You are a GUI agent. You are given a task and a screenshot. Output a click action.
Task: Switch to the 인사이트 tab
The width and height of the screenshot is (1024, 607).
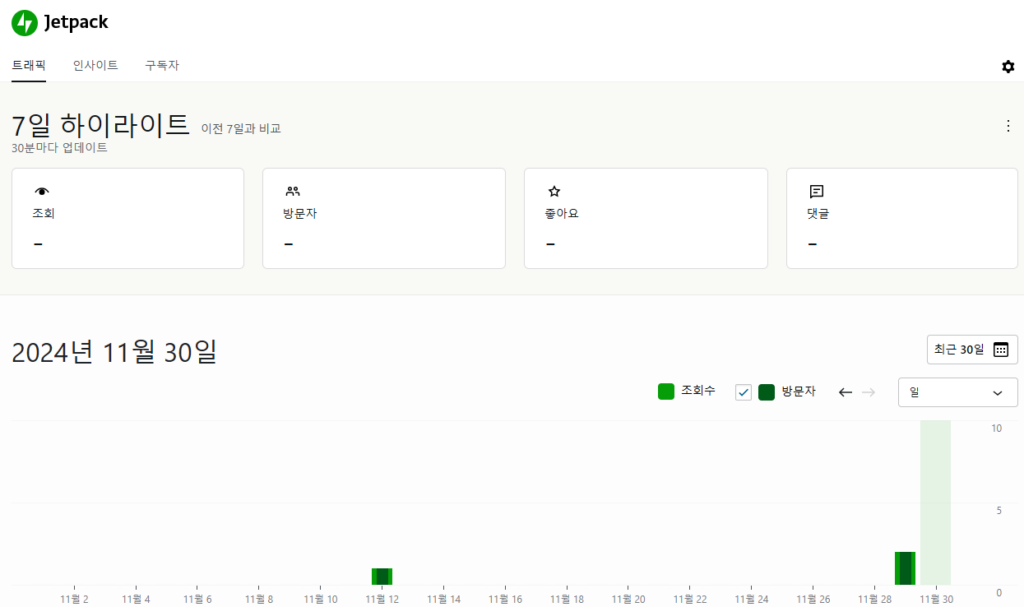[95, 65]
